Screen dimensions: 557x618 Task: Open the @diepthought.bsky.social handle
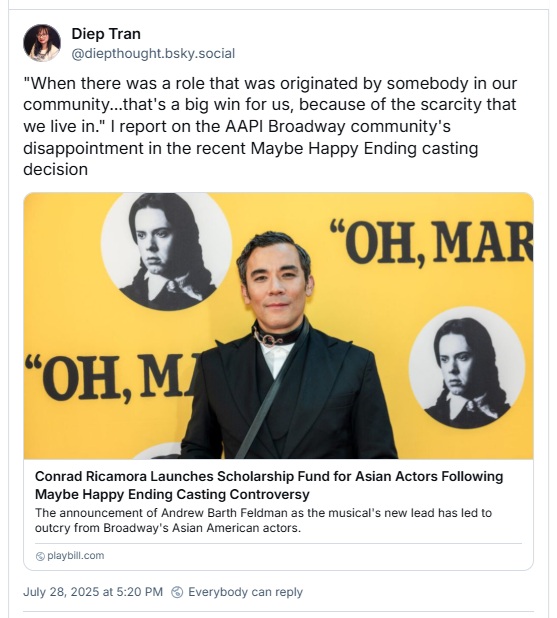tap(153, 53)
